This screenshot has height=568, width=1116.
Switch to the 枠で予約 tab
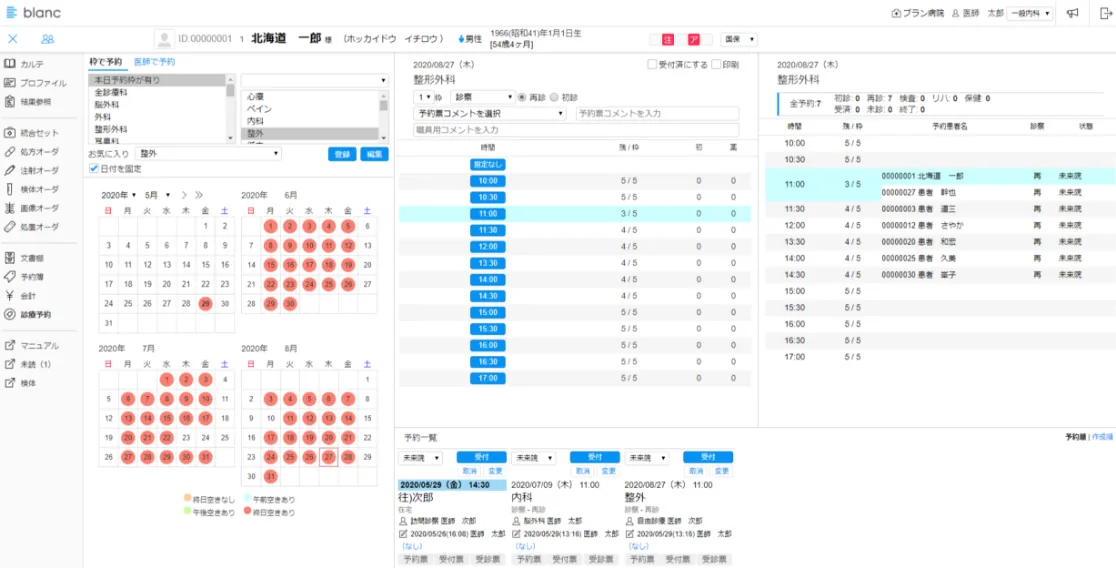(x=105, y=62)
